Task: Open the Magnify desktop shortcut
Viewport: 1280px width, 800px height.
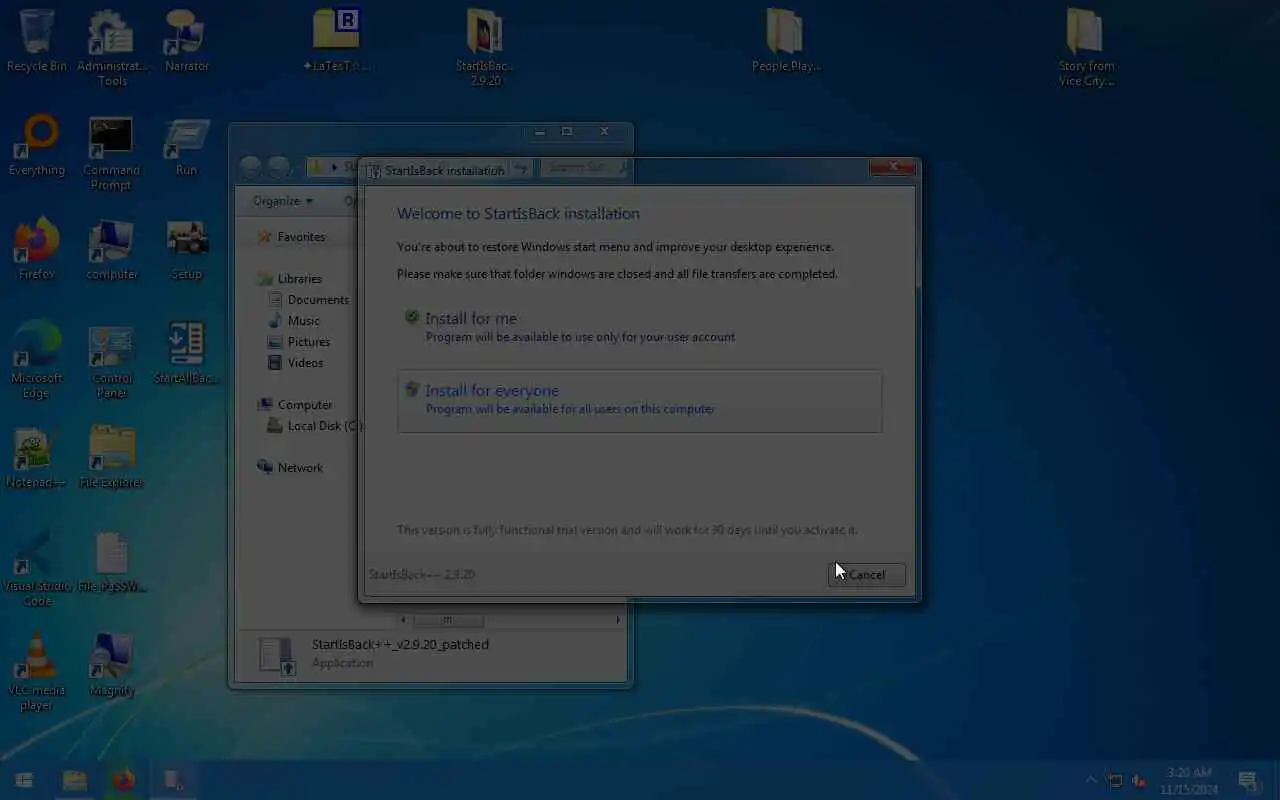Action: [111, 665]
